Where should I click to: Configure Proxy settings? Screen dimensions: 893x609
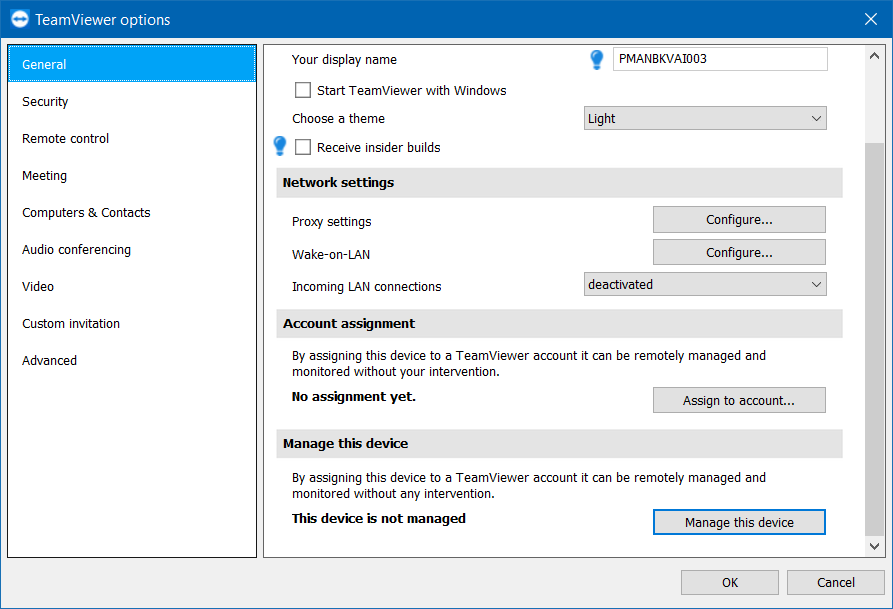click(739, 219)
